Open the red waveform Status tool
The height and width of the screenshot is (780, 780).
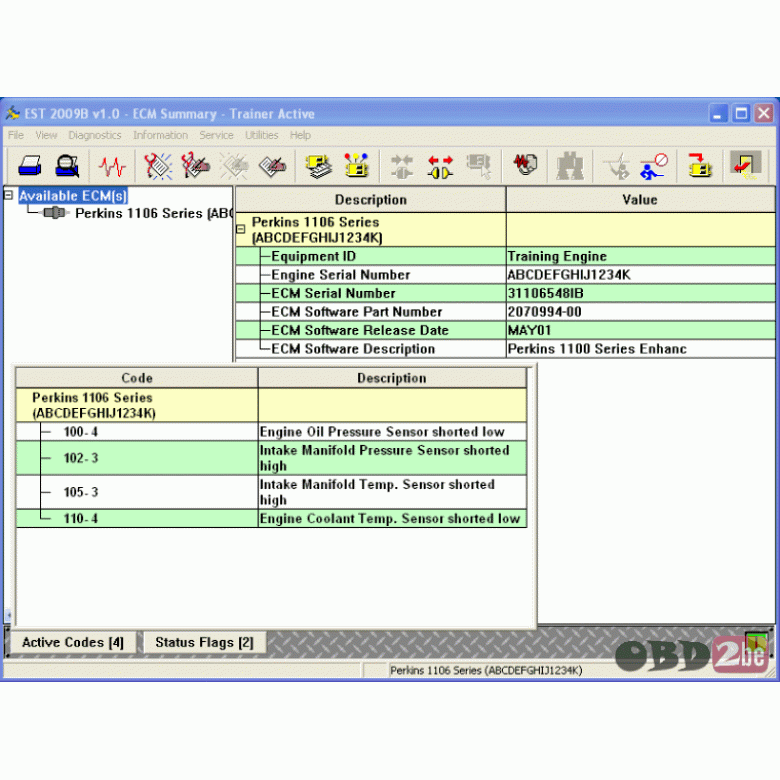(112, 166)
